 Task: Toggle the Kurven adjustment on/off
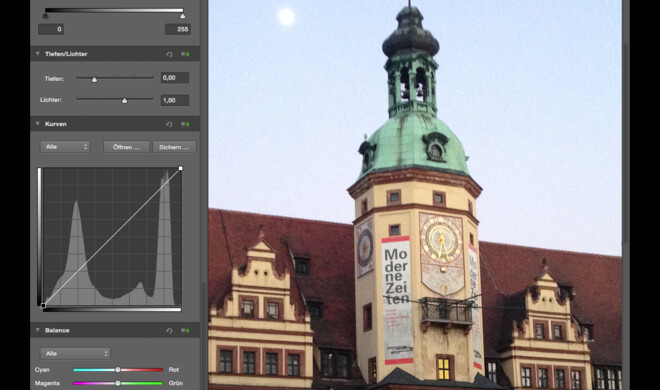(x=185, y=125)
